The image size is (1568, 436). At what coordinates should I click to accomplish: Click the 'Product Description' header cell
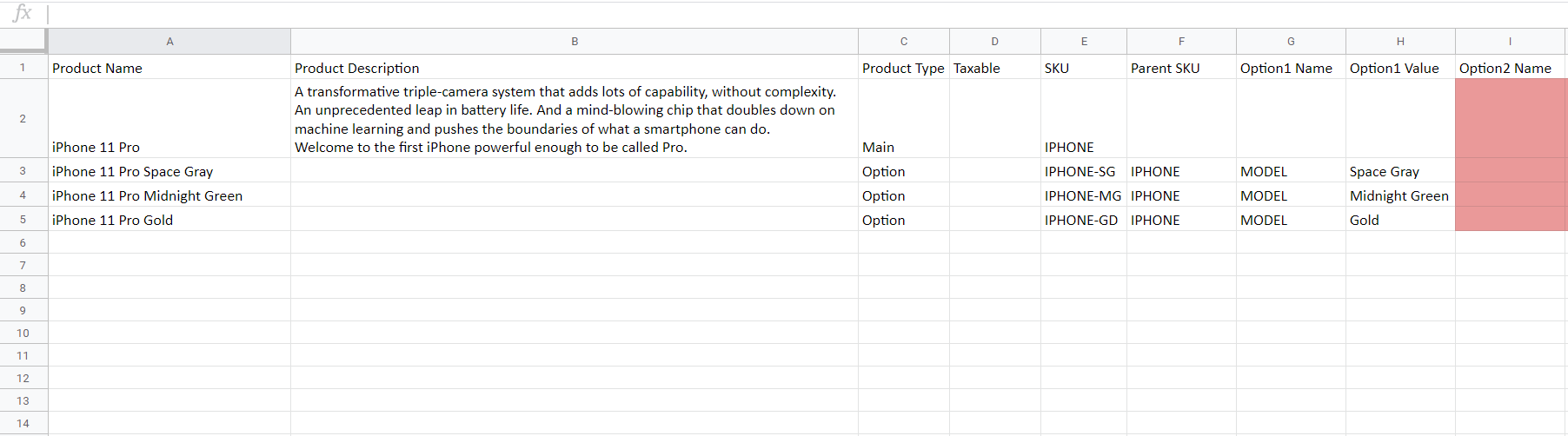pos(575,68)
